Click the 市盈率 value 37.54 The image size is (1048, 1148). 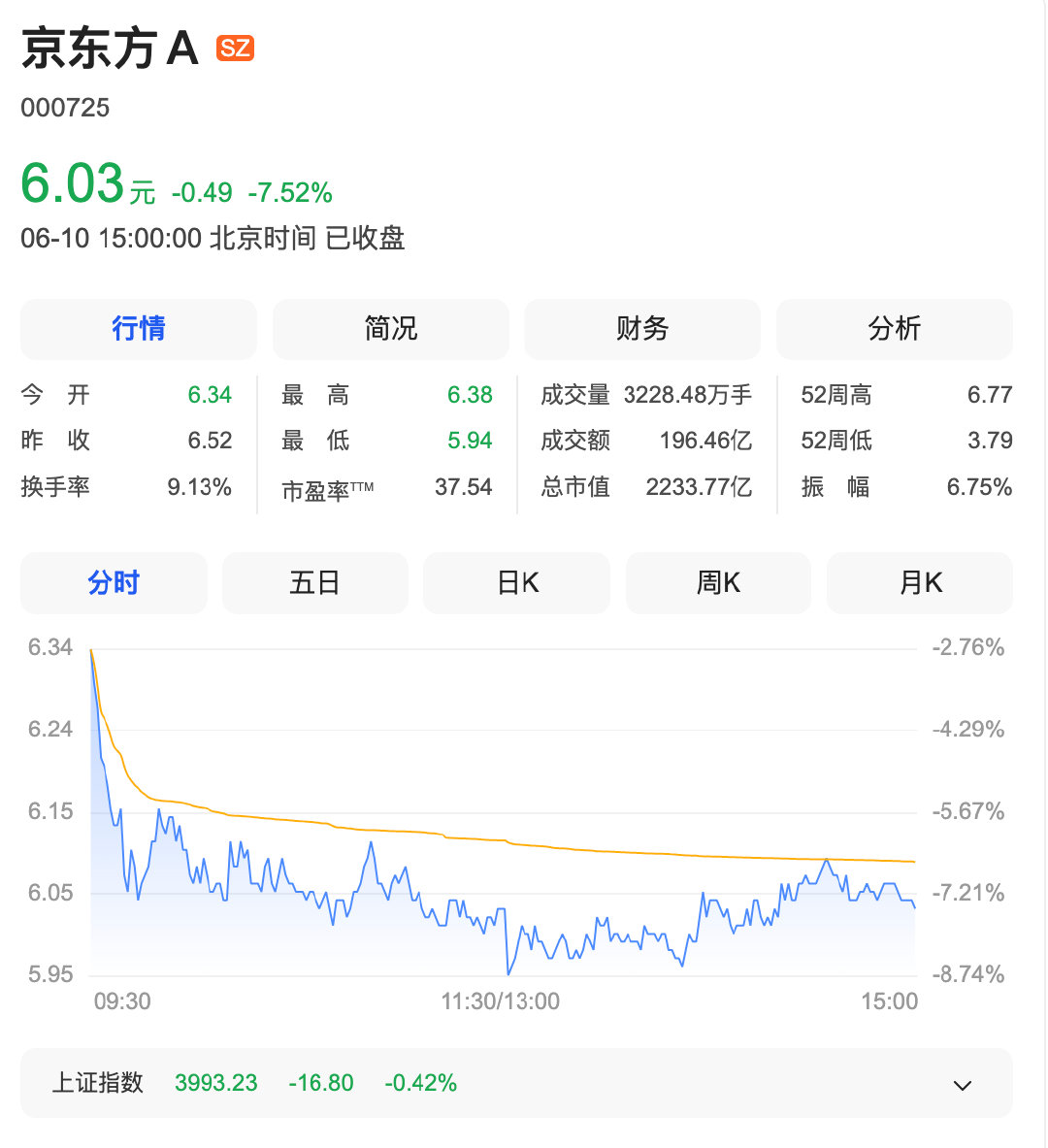click(464, 487)
